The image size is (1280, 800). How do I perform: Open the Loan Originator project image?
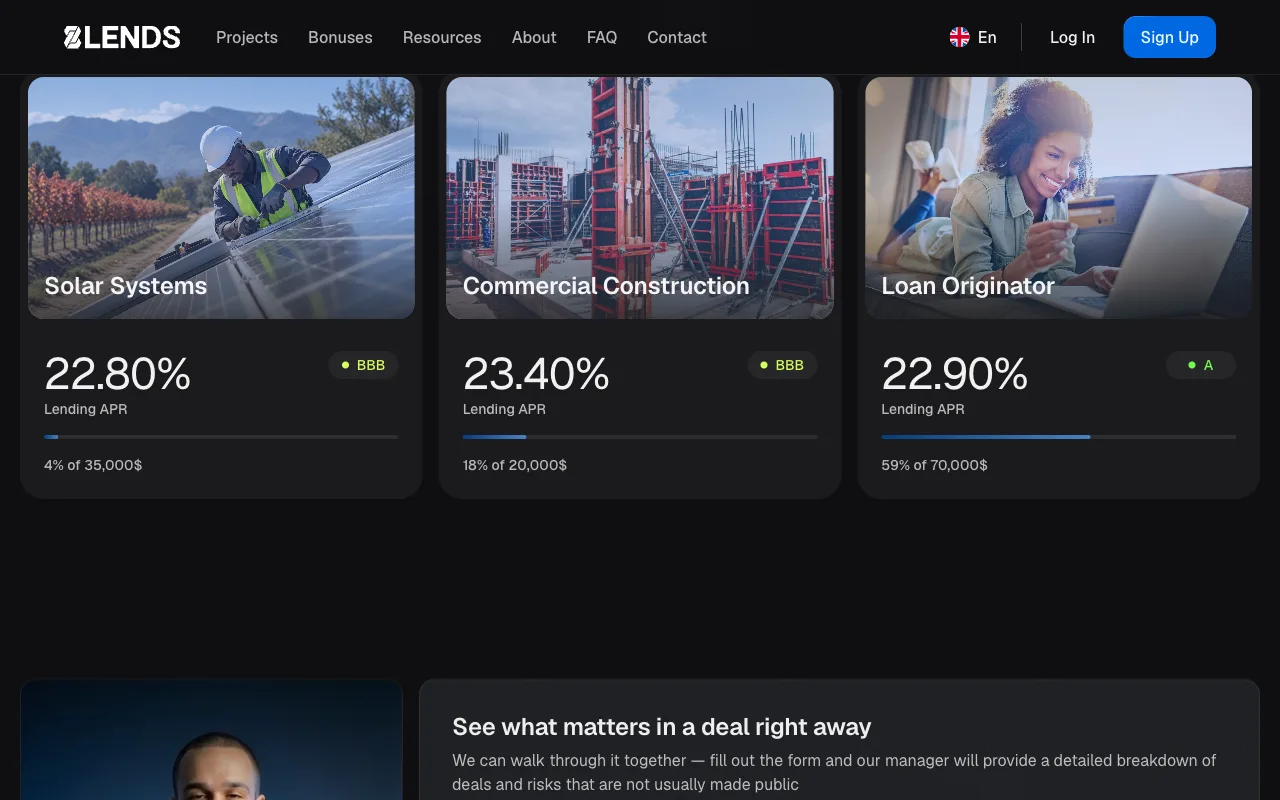(1058, 198)
